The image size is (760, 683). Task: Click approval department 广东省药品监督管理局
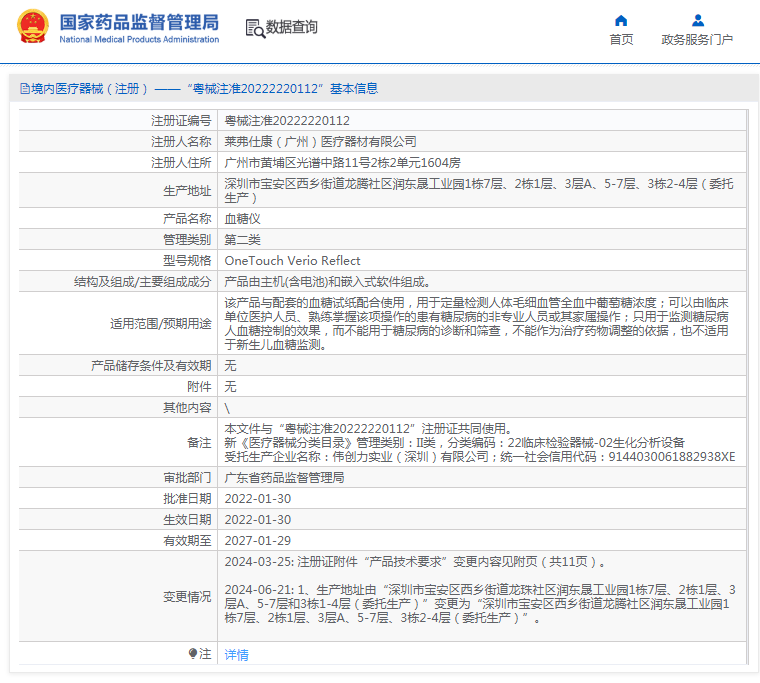coord(285,478)
